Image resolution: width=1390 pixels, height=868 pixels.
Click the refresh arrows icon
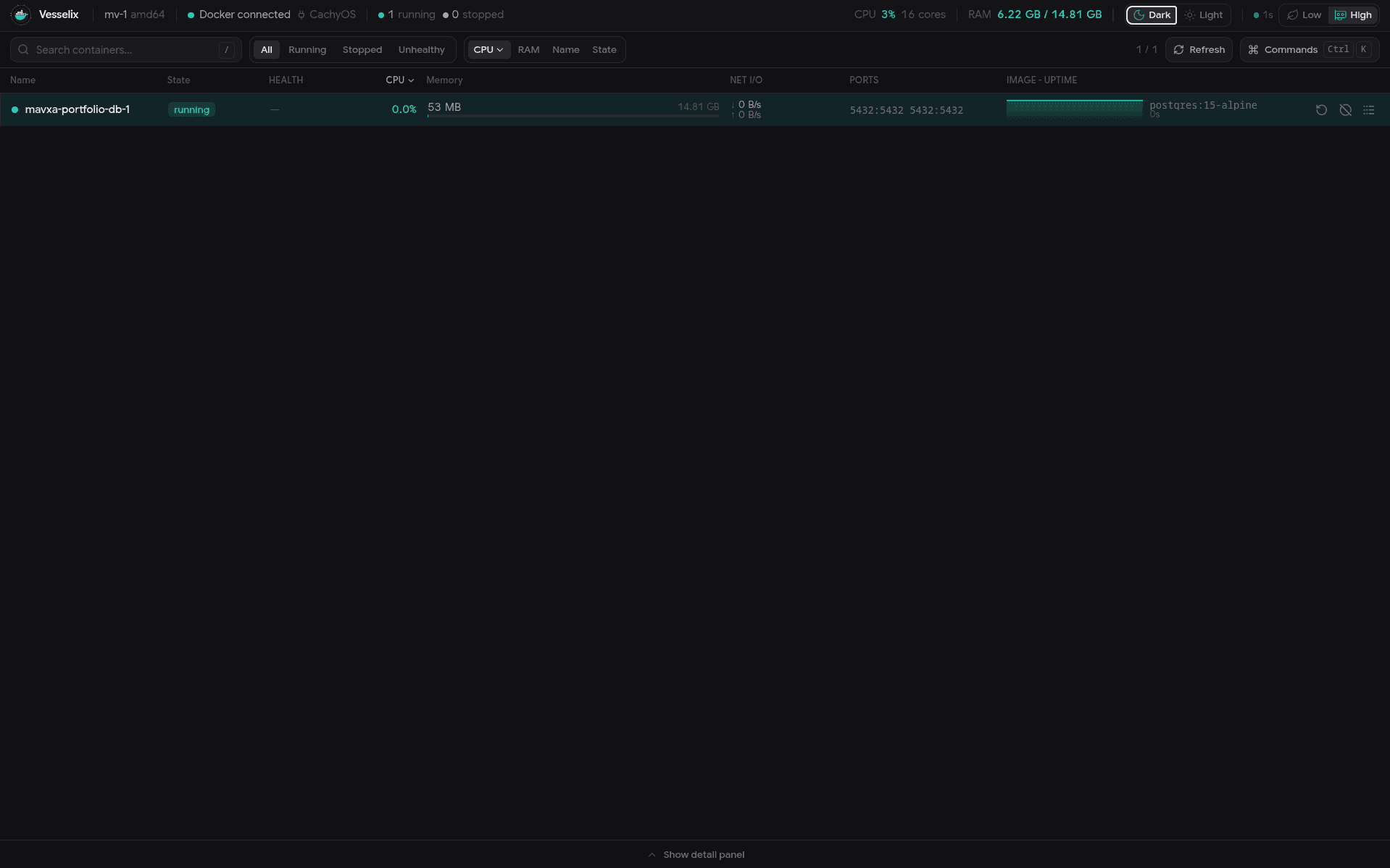click(x=1178, y=50)
